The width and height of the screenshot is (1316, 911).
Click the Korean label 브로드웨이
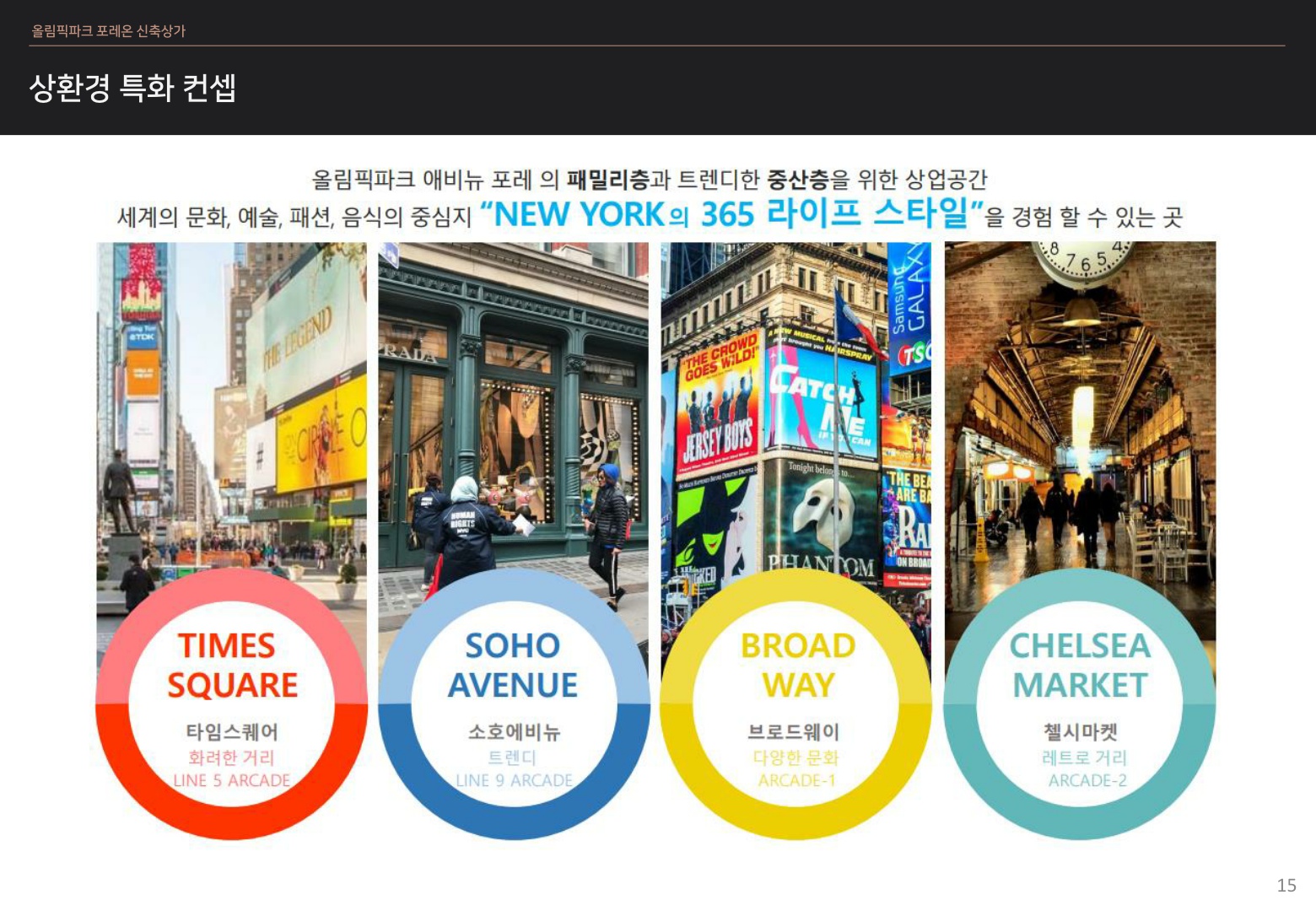point(794,732)
